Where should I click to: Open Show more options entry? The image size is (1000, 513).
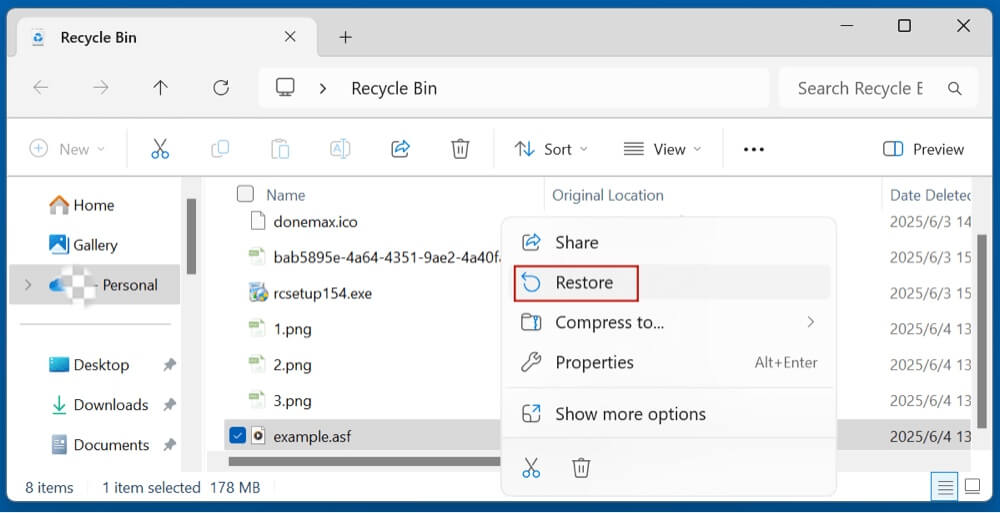click(630, 414)
